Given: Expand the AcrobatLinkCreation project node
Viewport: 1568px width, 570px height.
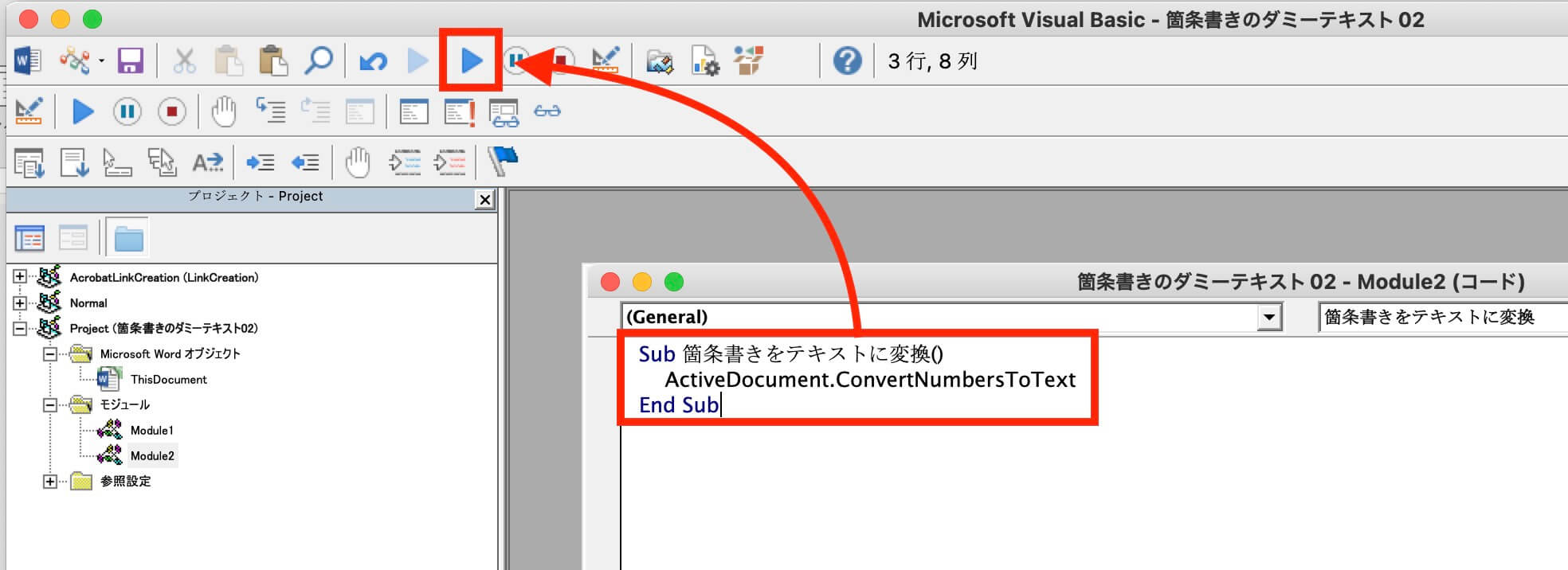Looking at the screenshot, I should pyautogui.click(x=20, y=277).
